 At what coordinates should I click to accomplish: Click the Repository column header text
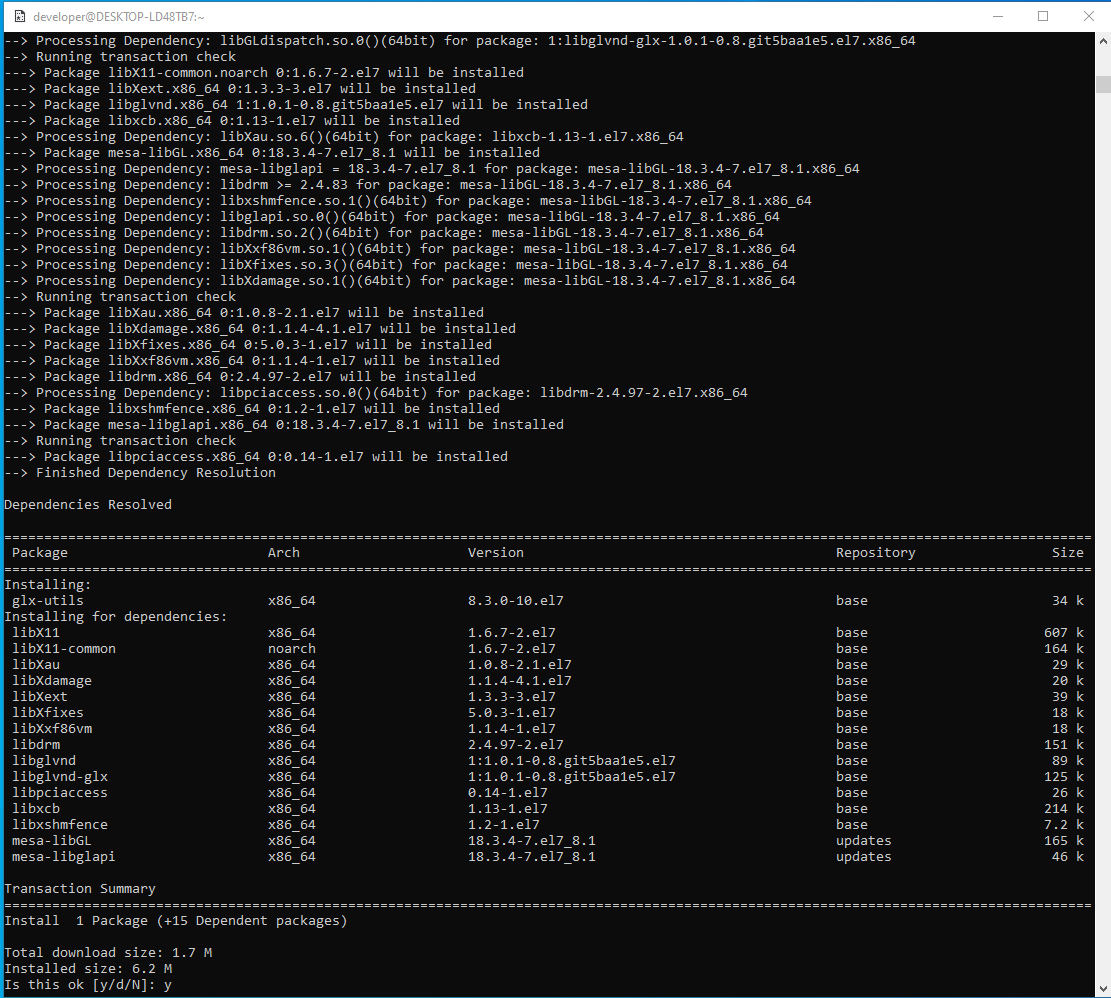coord(875,553)
